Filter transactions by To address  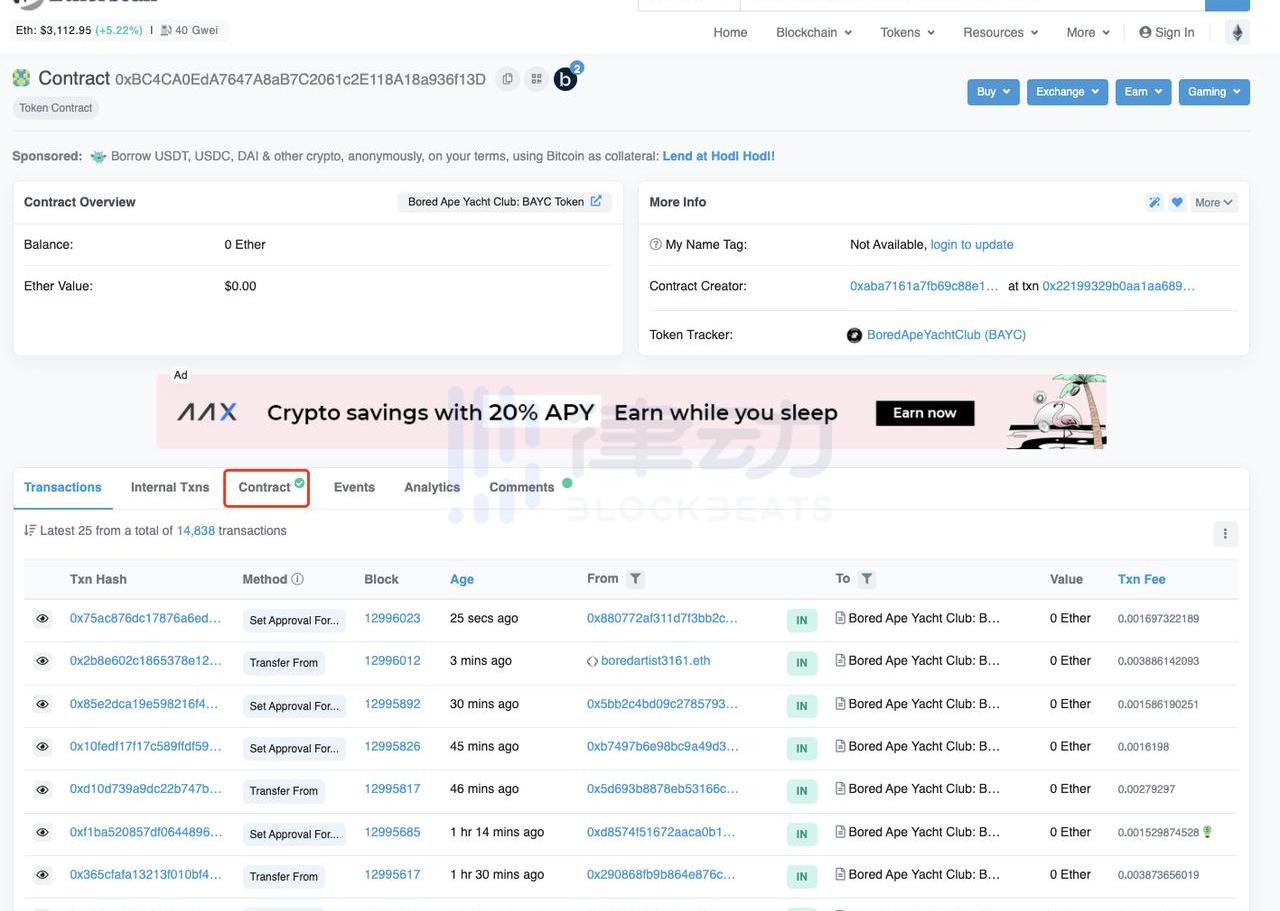click(867, 579)
